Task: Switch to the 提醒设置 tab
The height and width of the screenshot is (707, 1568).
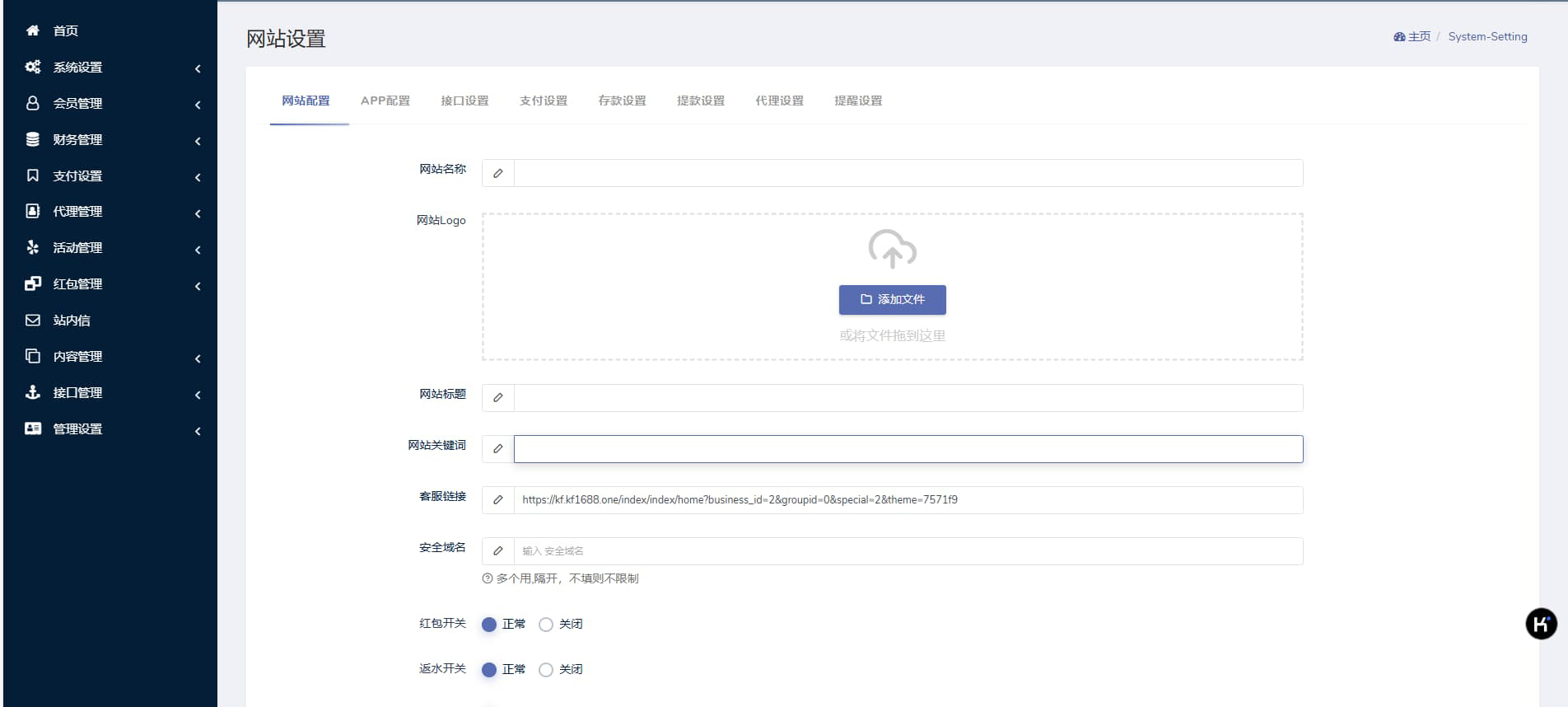Action: tap(858, 101)
